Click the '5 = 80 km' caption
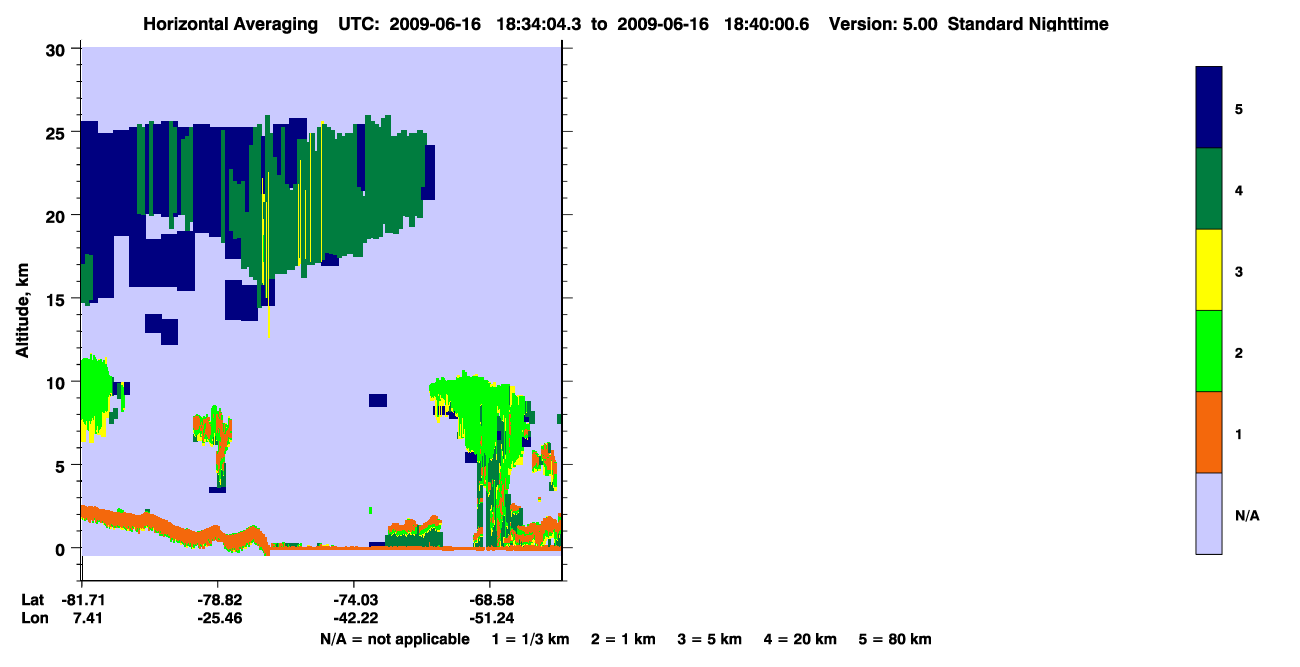Viewport: 1300px width, 667px height. (x=895, y=639)
